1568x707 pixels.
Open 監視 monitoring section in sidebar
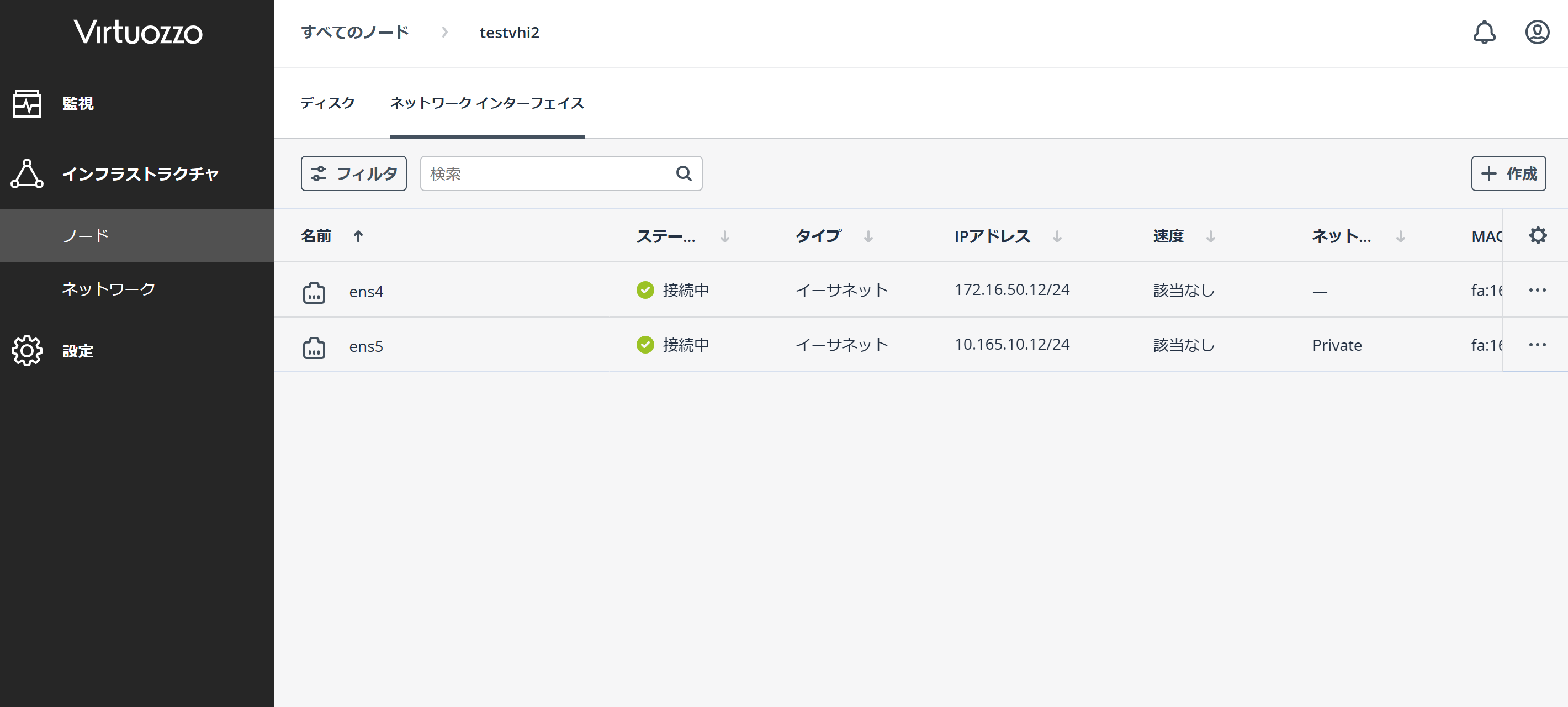[78, 103]
